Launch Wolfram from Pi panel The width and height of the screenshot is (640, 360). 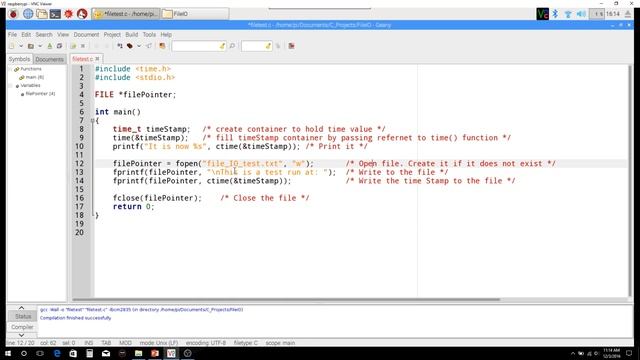pos(82,14)
